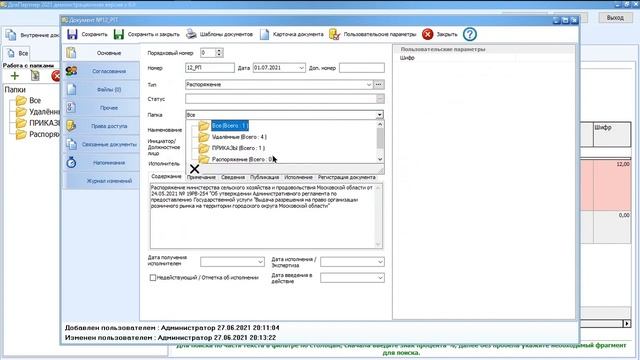Click the Прочее sidebar icon
The width and height of the screenshot is (640, 360).
click(x=71, y=107)
